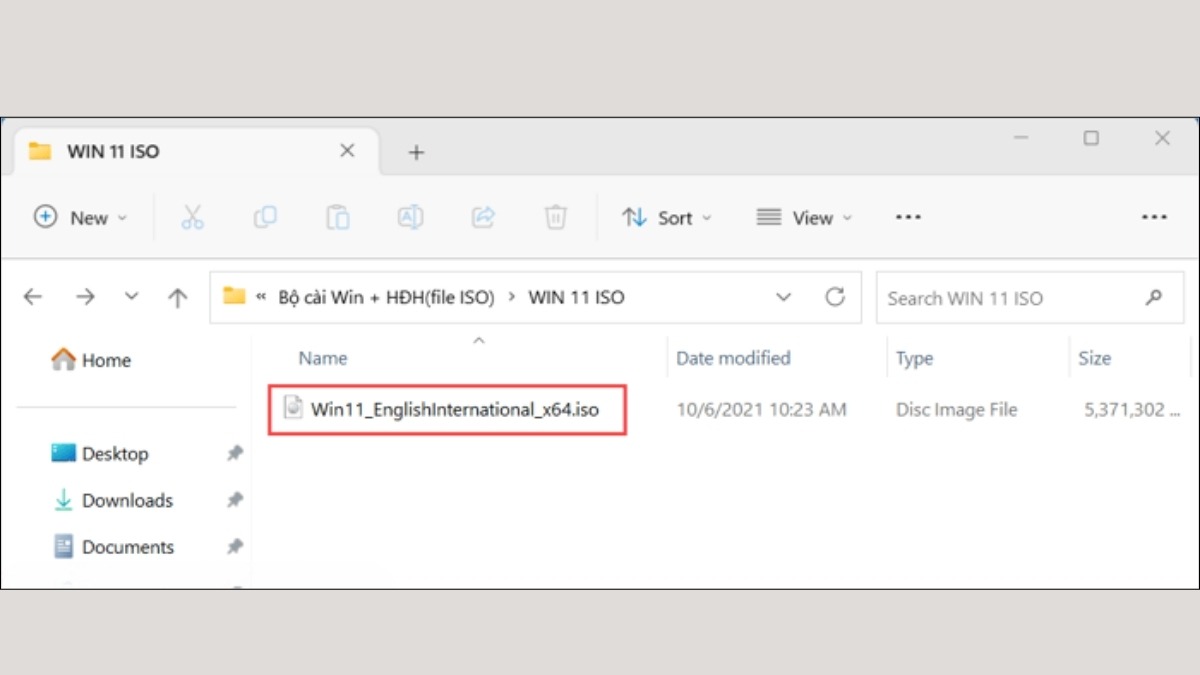The width and height of the screenshot is (1200, 675).
Task: Close the WIN 11 ISO tab
Action: [347, 151]
